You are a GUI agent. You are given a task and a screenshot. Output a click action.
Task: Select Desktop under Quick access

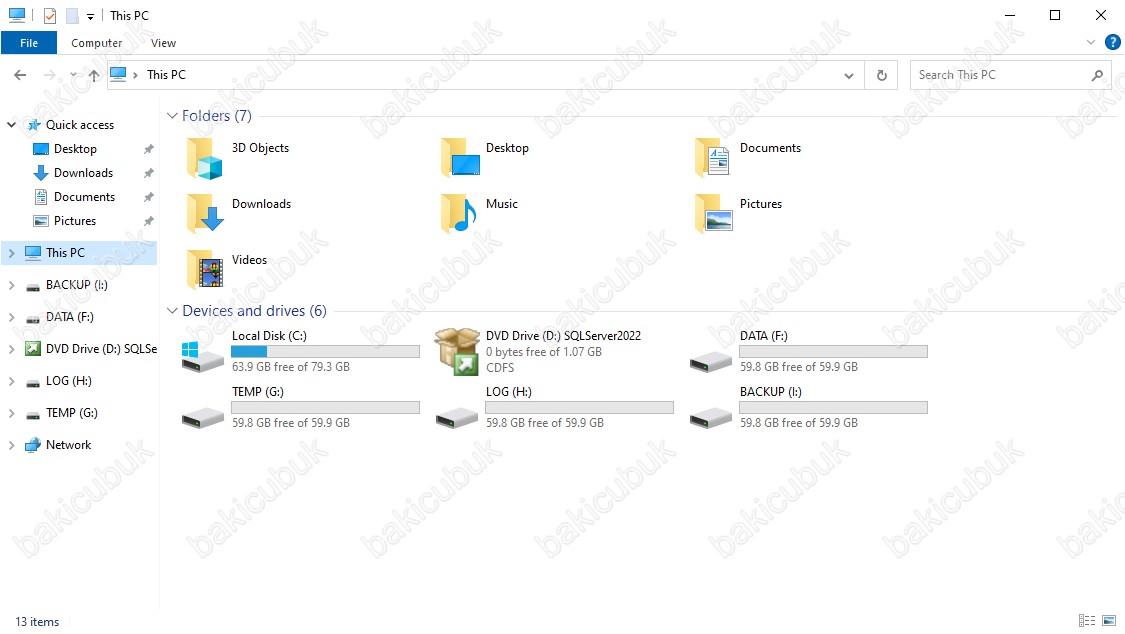(75, 149)
